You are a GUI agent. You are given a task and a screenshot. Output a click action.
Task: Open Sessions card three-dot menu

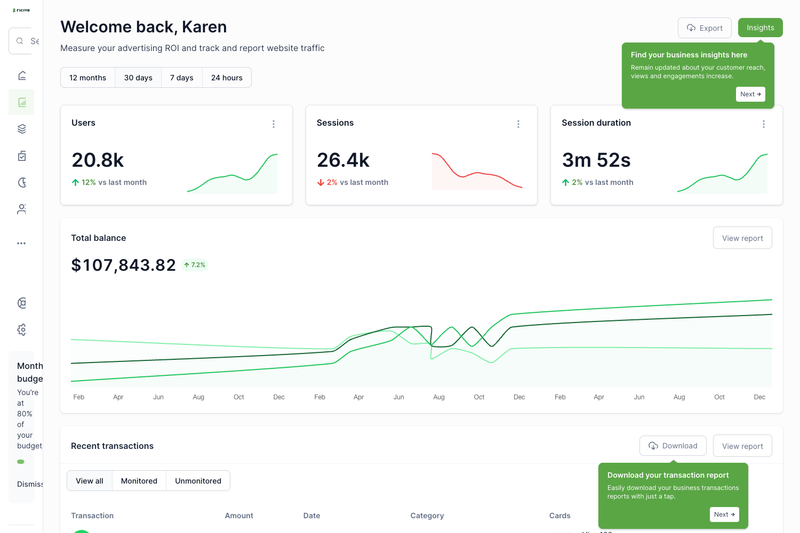518,124
